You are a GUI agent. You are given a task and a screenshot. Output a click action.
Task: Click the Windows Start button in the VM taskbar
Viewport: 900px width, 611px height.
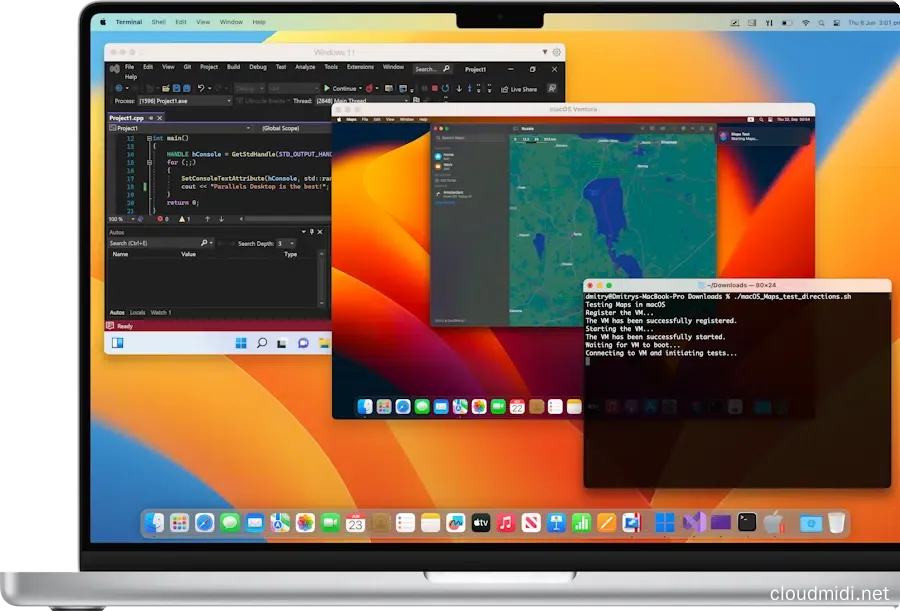coord(241,344)
